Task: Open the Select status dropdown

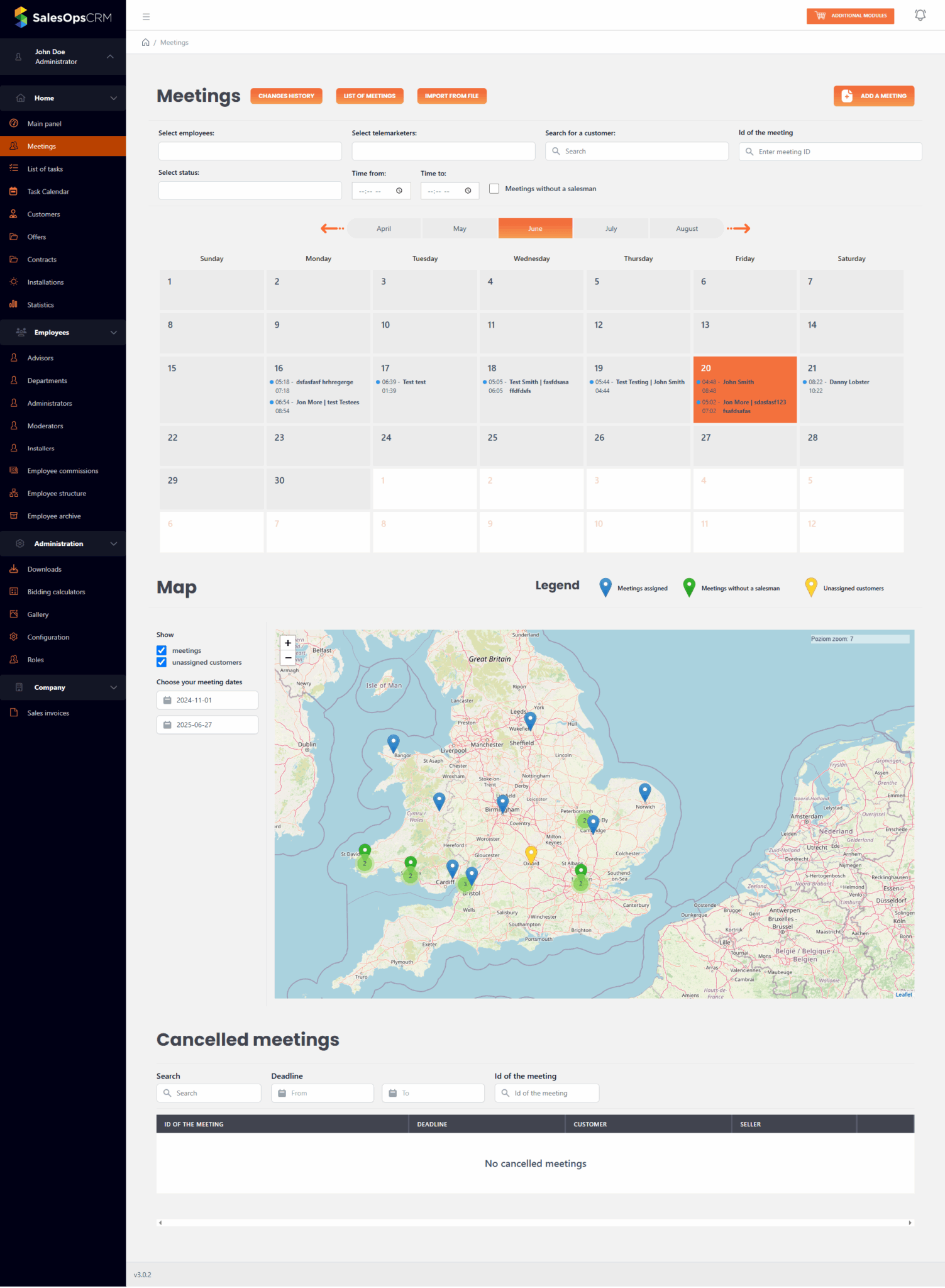Action: coord(250,191)
